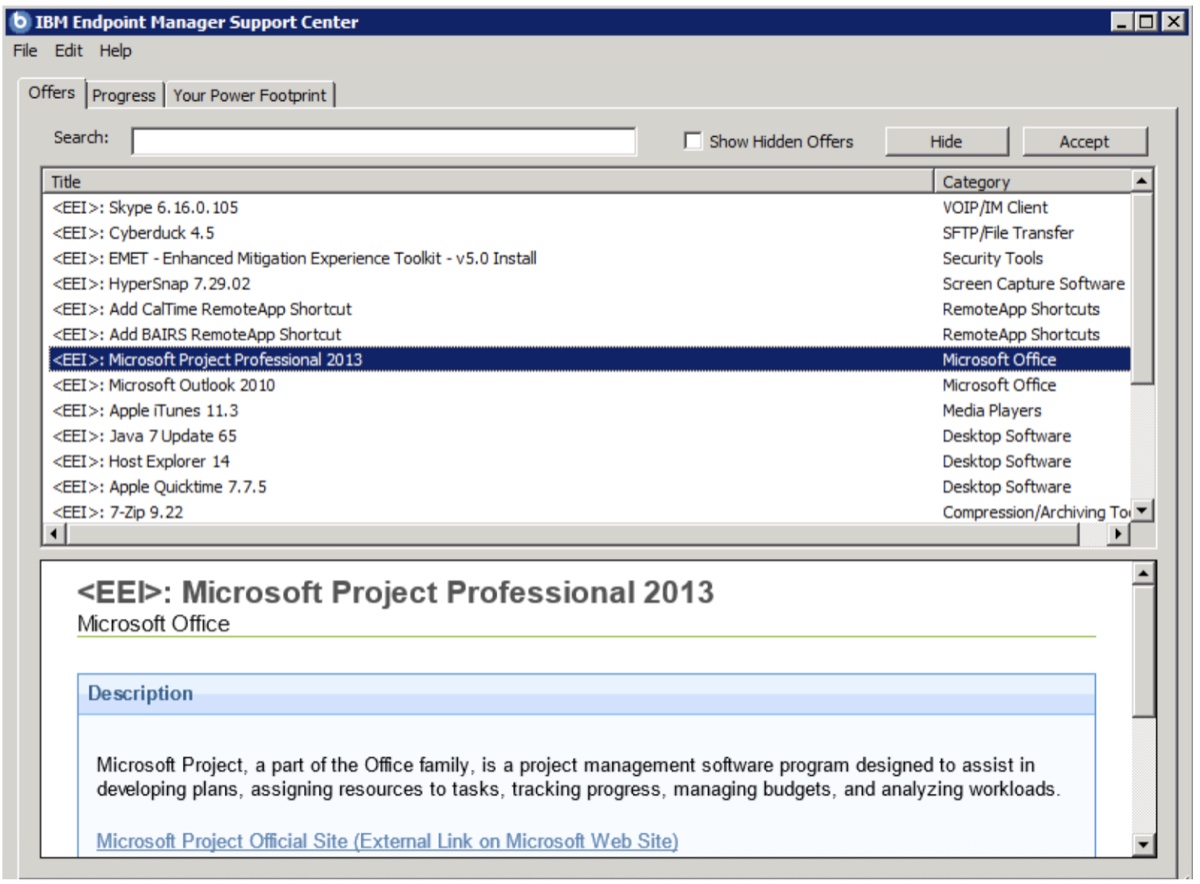This screenshot has height=884, width=1200.
Task: Accept the Microsoft Project Professional 2013 offer
Action: point(1085,141)
